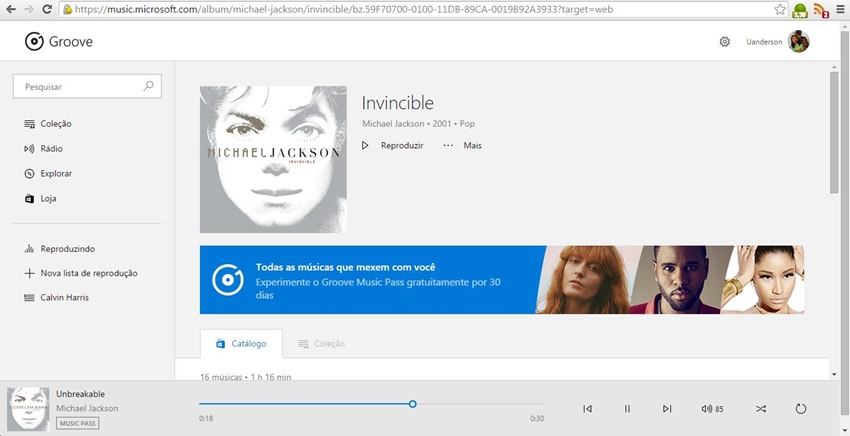The height and width of the screenshot is (436, 850).
Task: Click the 0:30 total time label
Action: point(537,419)
